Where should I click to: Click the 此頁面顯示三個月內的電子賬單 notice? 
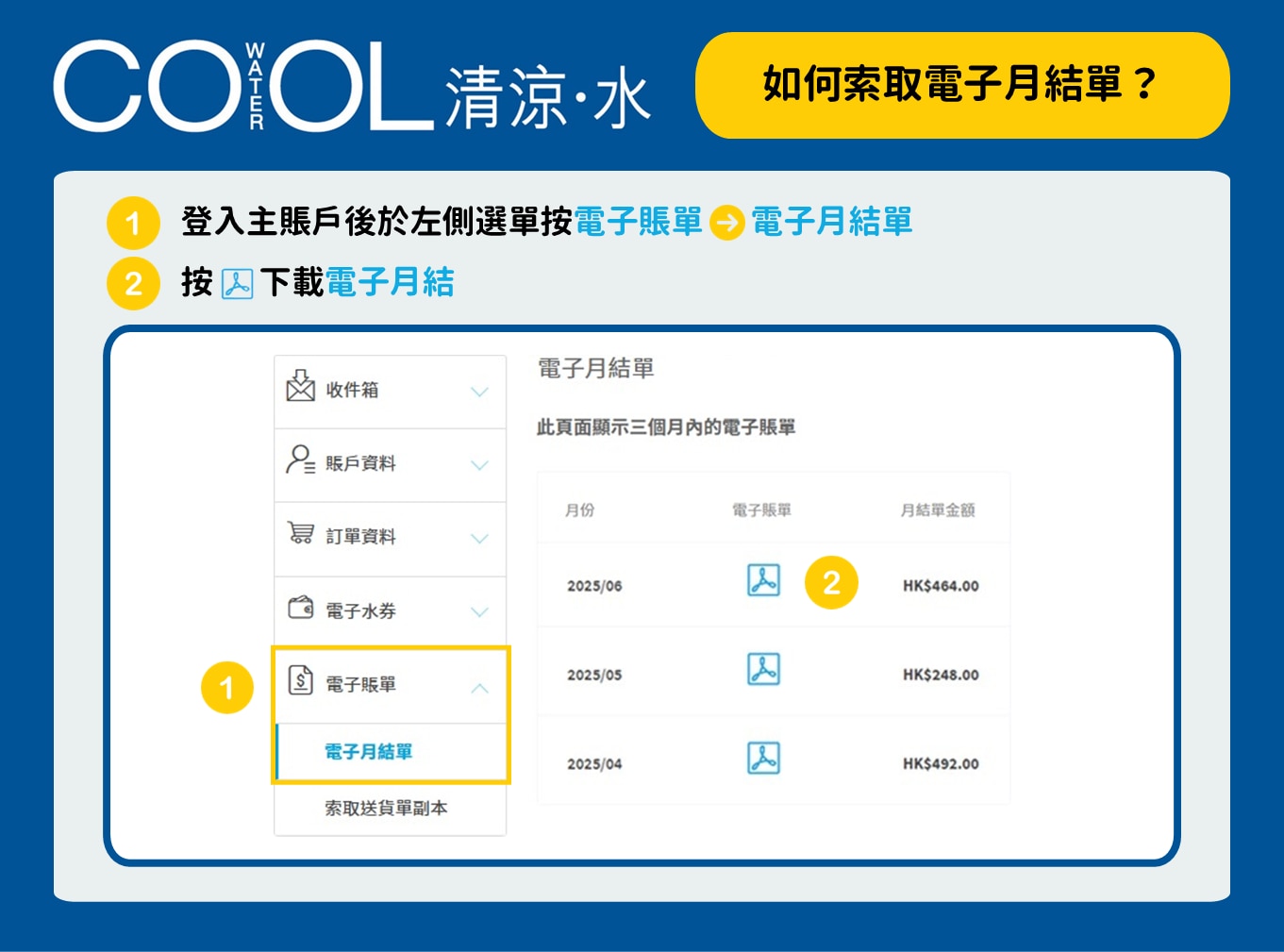[666, 427]
